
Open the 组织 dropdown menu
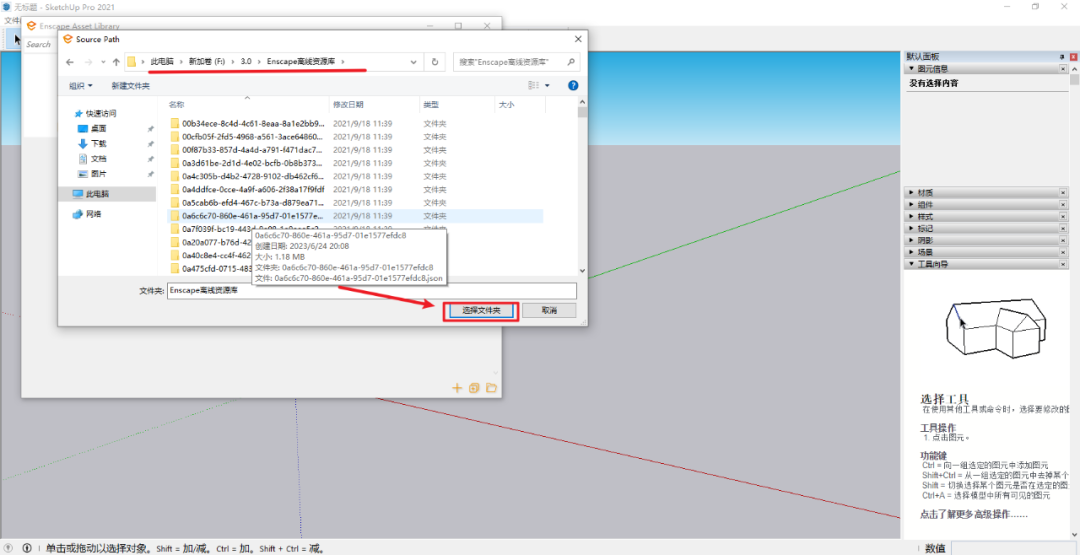pyautogui.click(x=81, y=86)
